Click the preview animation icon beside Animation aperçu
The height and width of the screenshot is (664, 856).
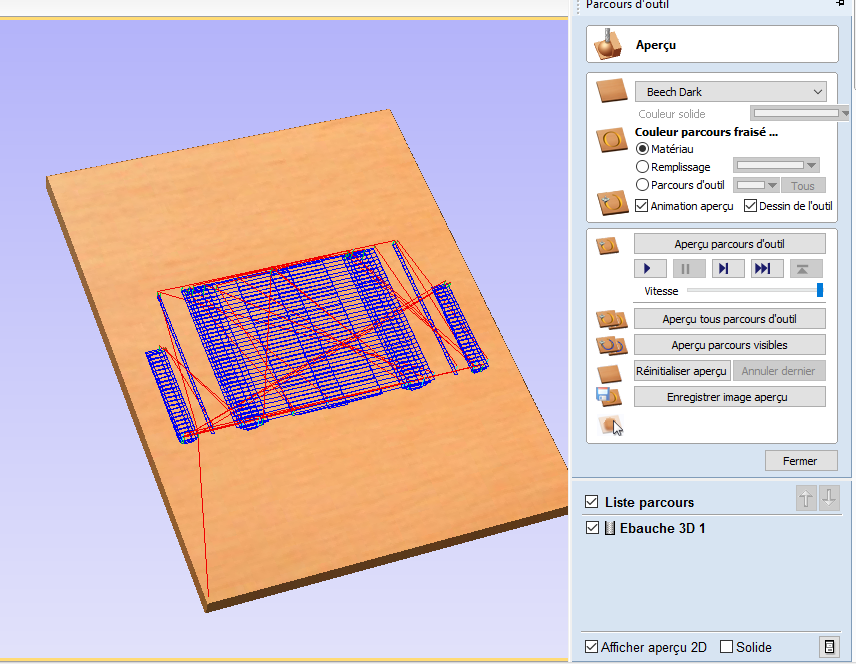[x=611, y=203]
